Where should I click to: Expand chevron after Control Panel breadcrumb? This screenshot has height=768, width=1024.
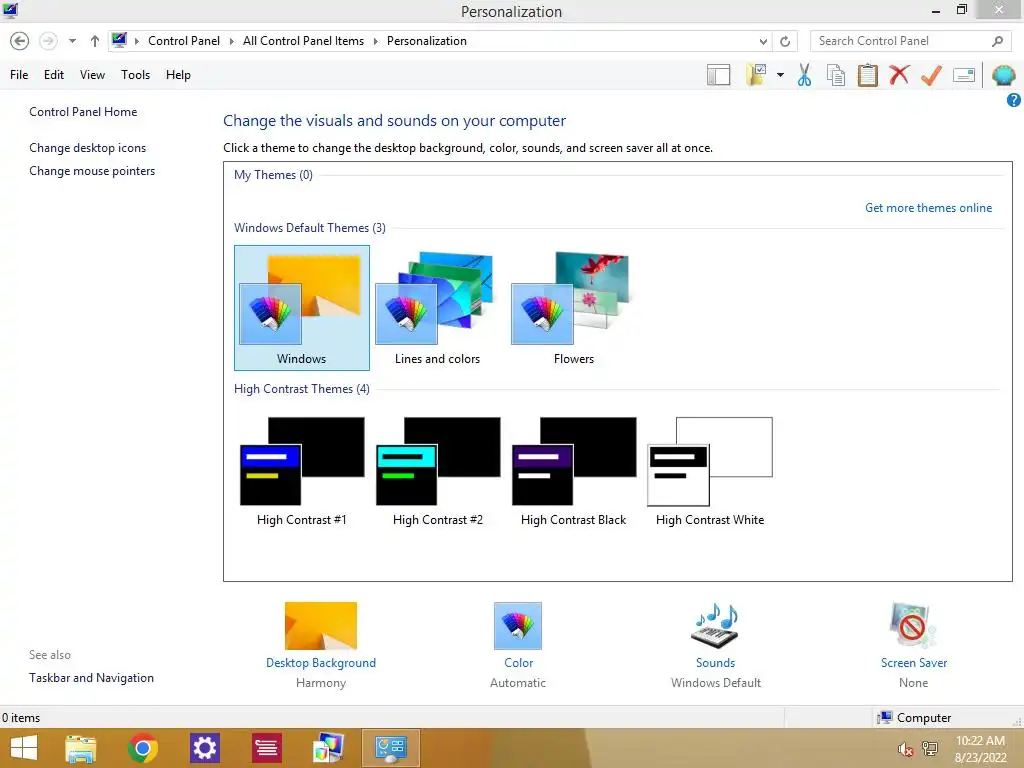click(231, 41)
